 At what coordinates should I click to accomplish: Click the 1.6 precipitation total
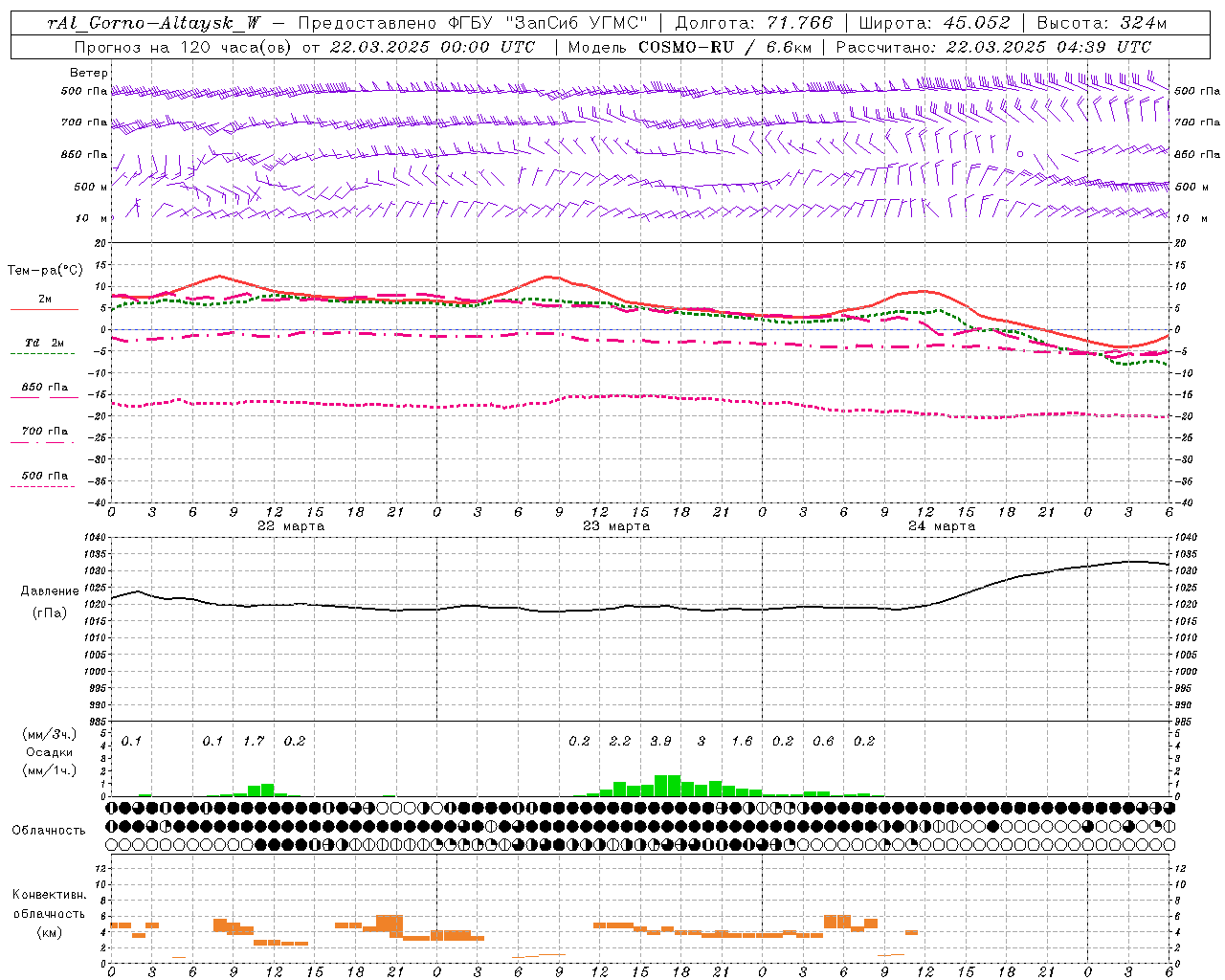(742, 741)
